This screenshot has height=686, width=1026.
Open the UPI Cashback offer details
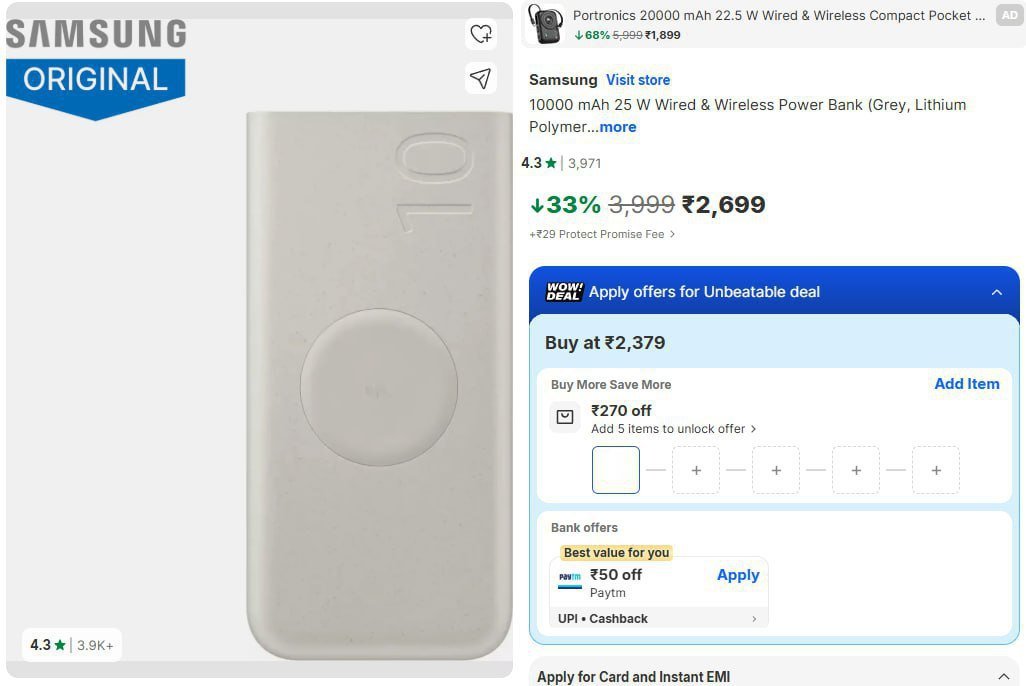coord(659,619)
